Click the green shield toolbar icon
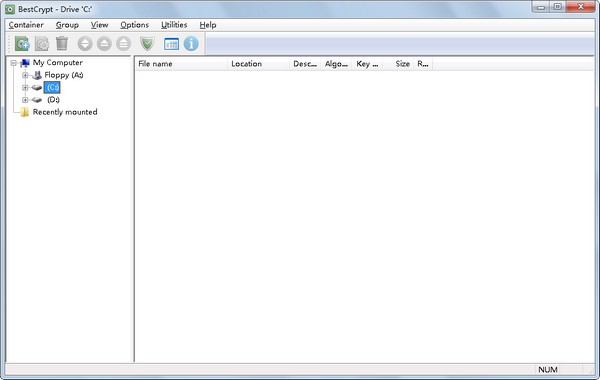600x380 pixels. [x=147, y=44]
